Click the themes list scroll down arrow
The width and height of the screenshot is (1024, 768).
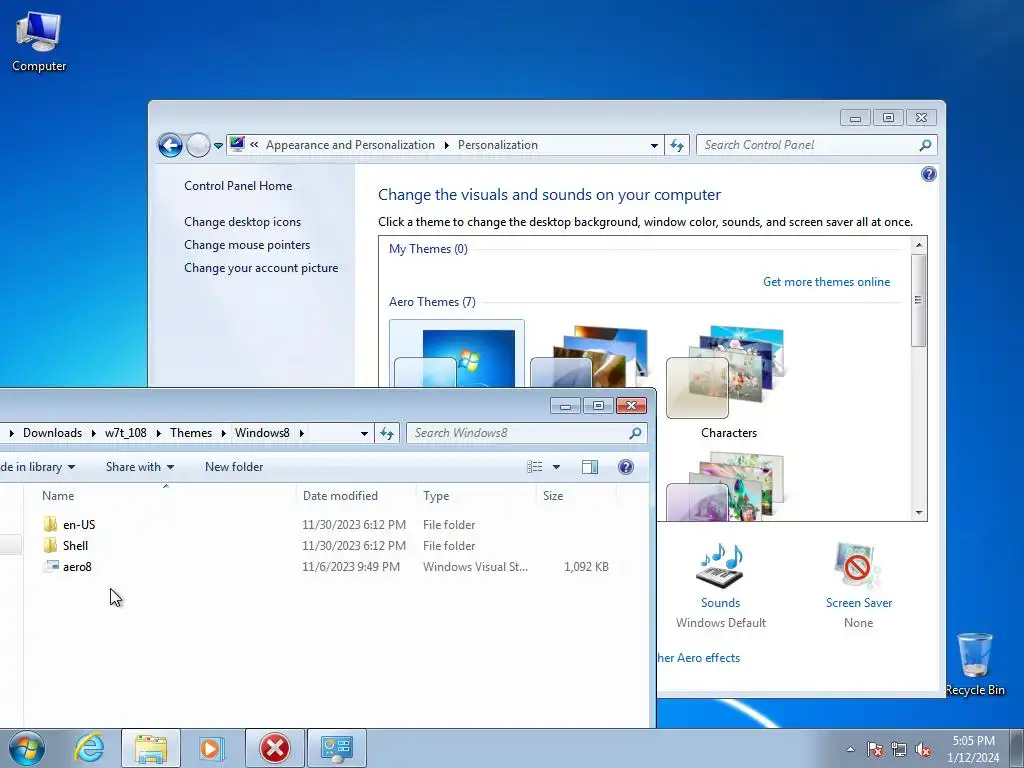point(918,513)
